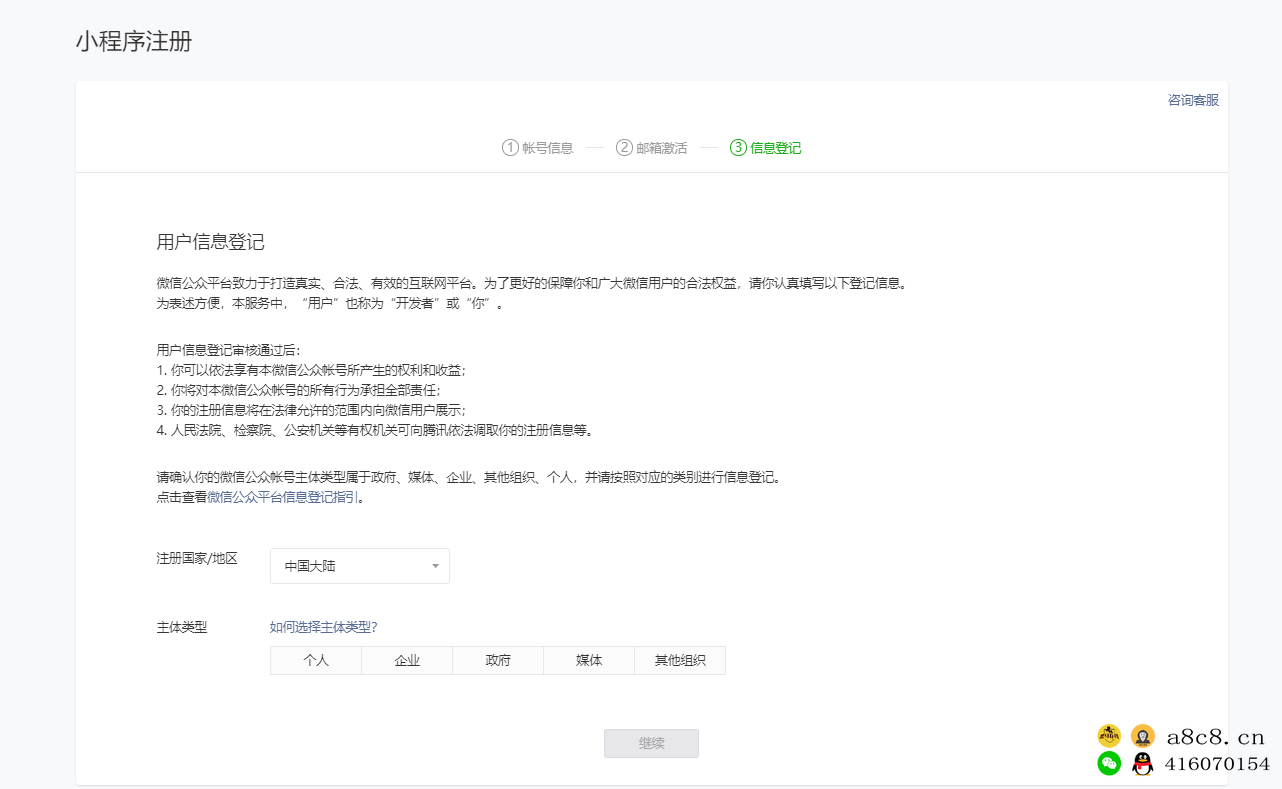Click the line starting 3. 你的注册信息
The image size is (1282, 789).
coord(311,410)
